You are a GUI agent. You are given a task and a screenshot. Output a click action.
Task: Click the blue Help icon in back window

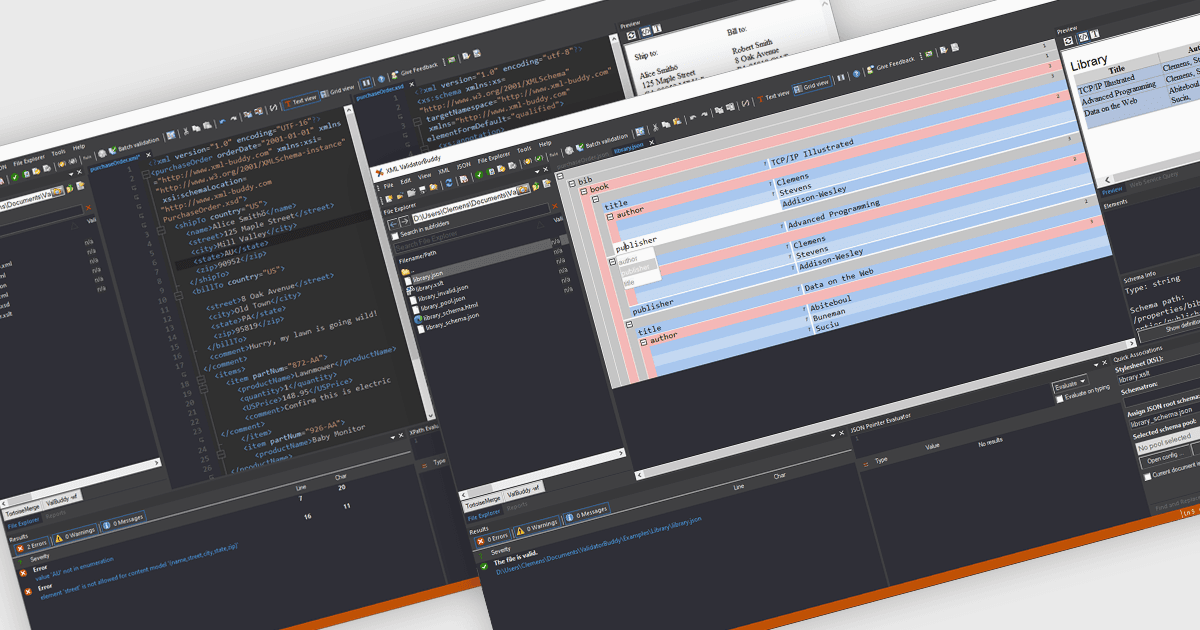point(381,79)
